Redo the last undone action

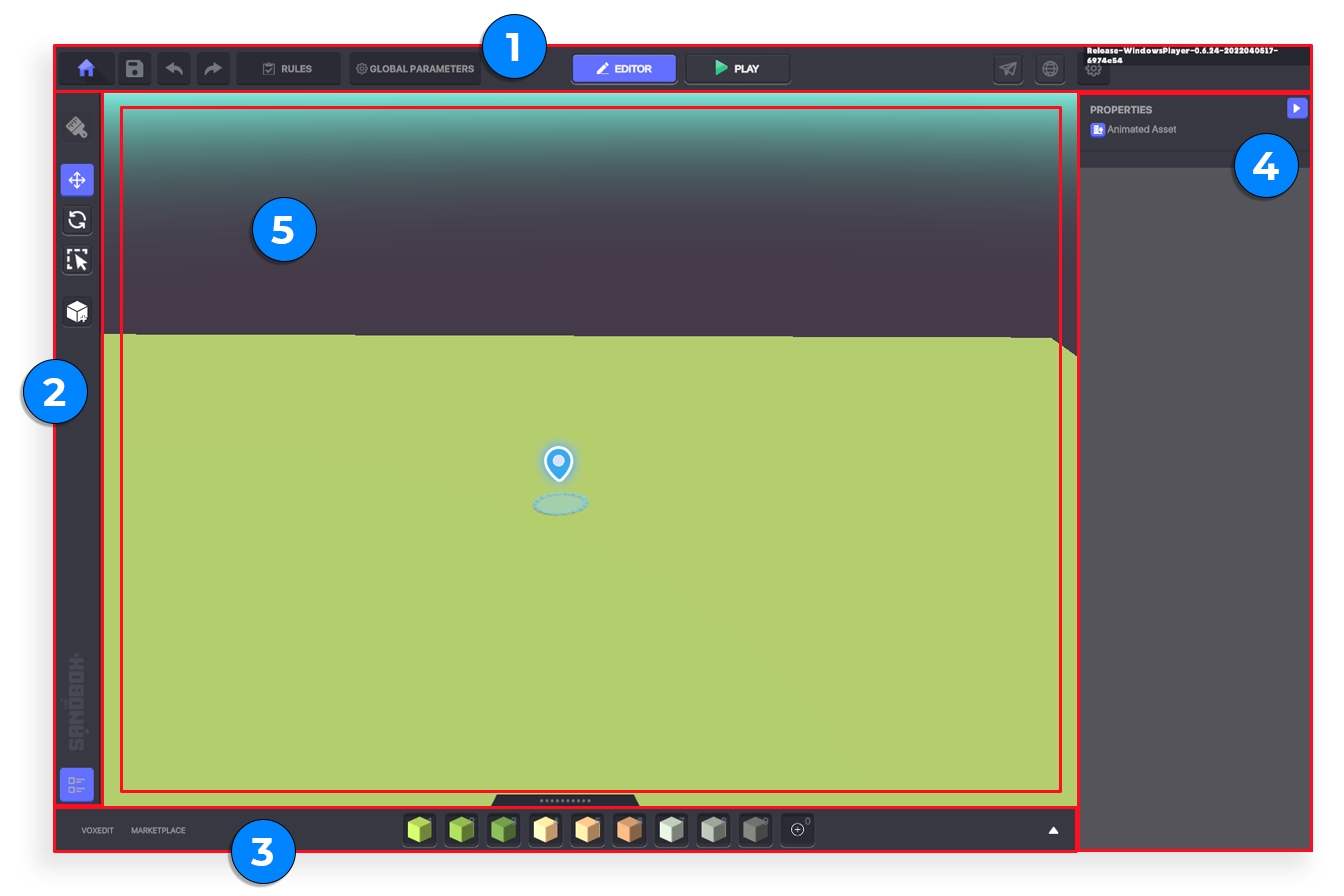click(x=212, y=69)
